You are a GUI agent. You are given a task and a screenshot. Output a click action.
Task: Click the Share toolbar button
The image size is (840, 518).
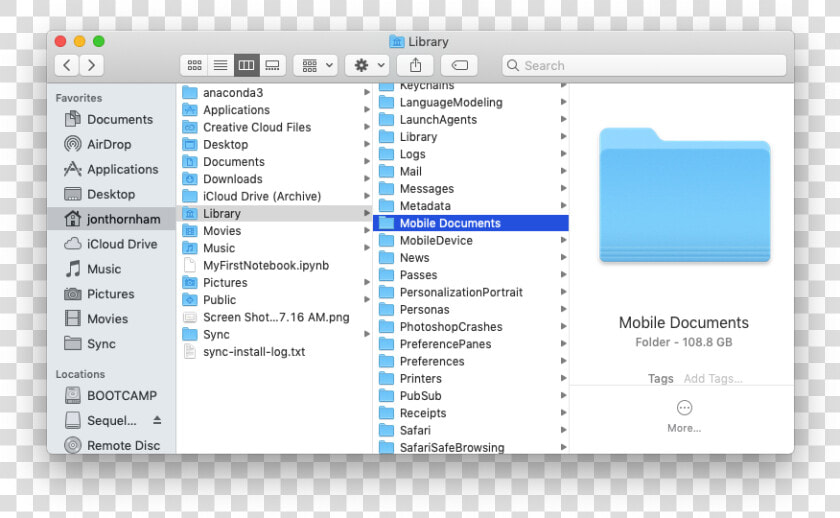[x=415, y=65]
